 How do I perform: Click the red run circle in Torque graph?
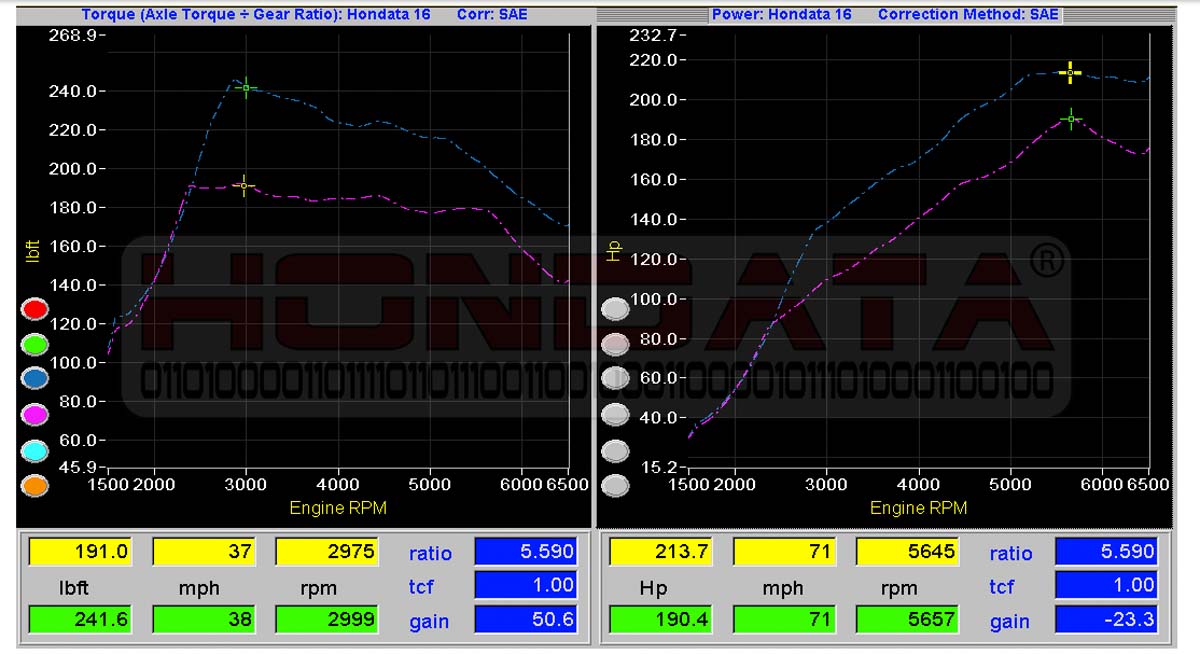click(x=35, y=308)
